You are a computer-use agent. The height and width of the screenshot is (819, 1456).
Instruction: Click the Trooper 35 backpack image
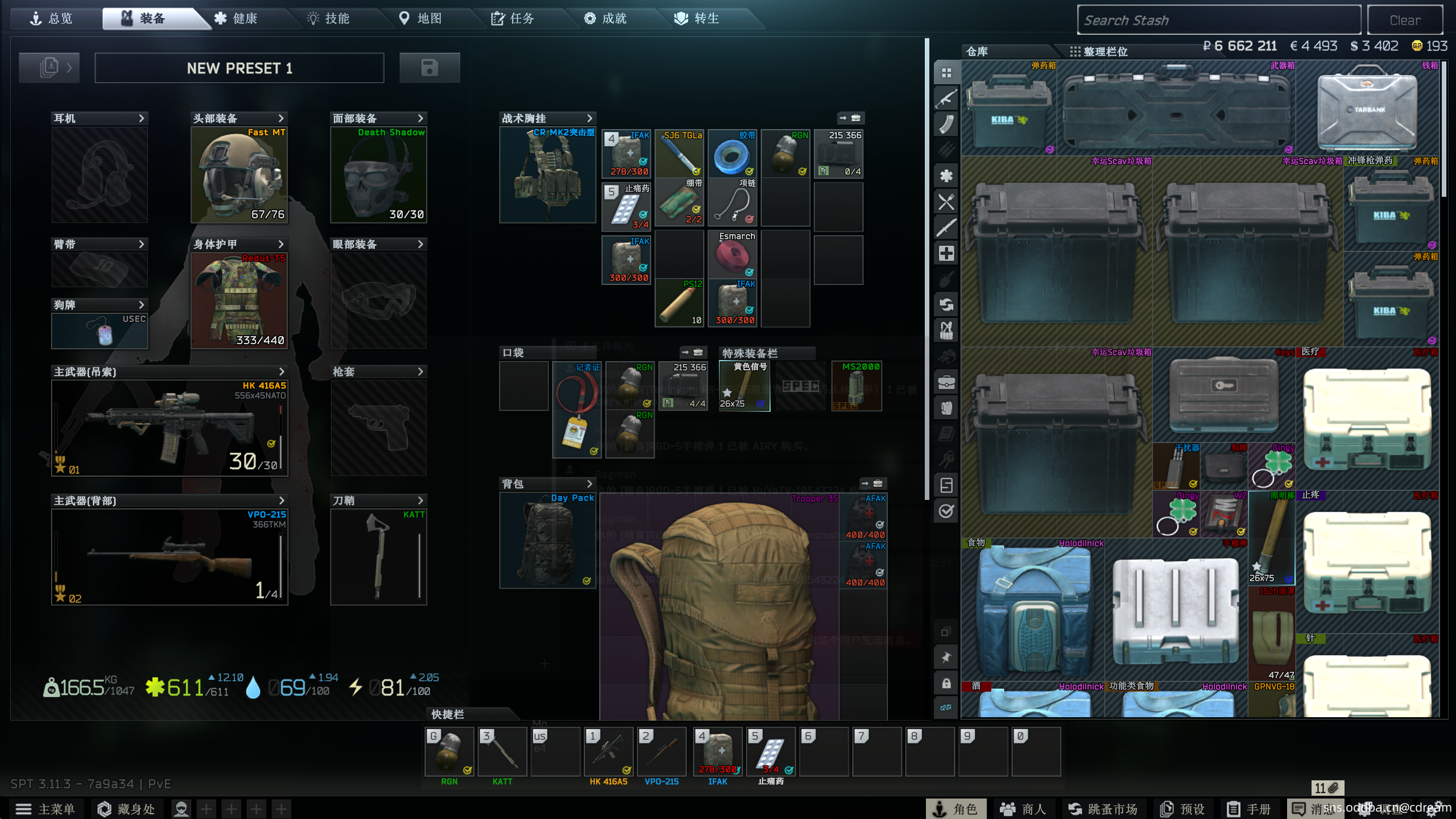click(719, 606)
